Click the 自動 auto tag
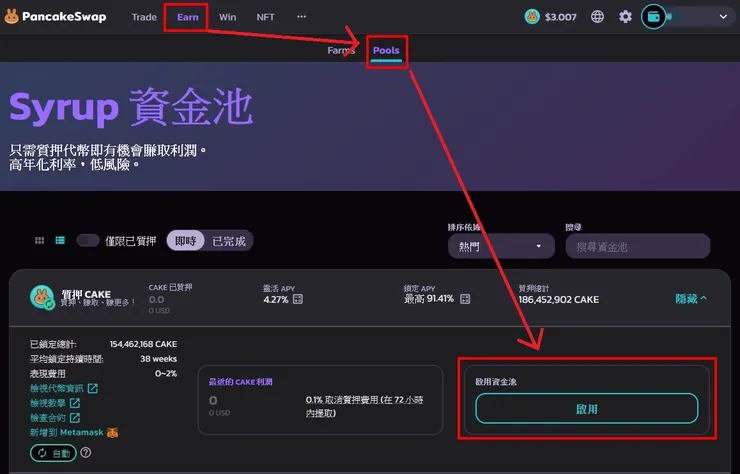 [x=53, y=453]
